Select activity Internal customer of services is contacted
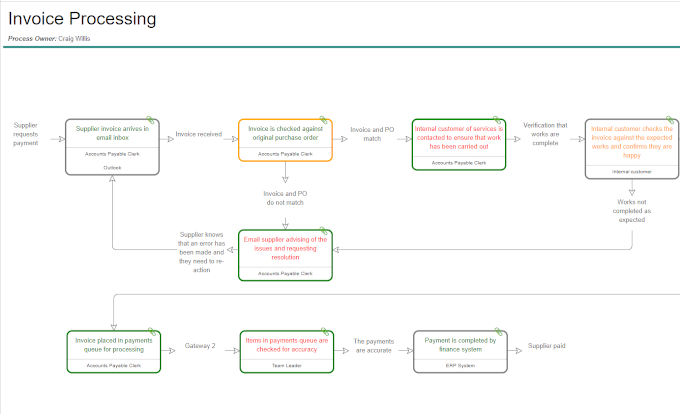 coord(459,144)
